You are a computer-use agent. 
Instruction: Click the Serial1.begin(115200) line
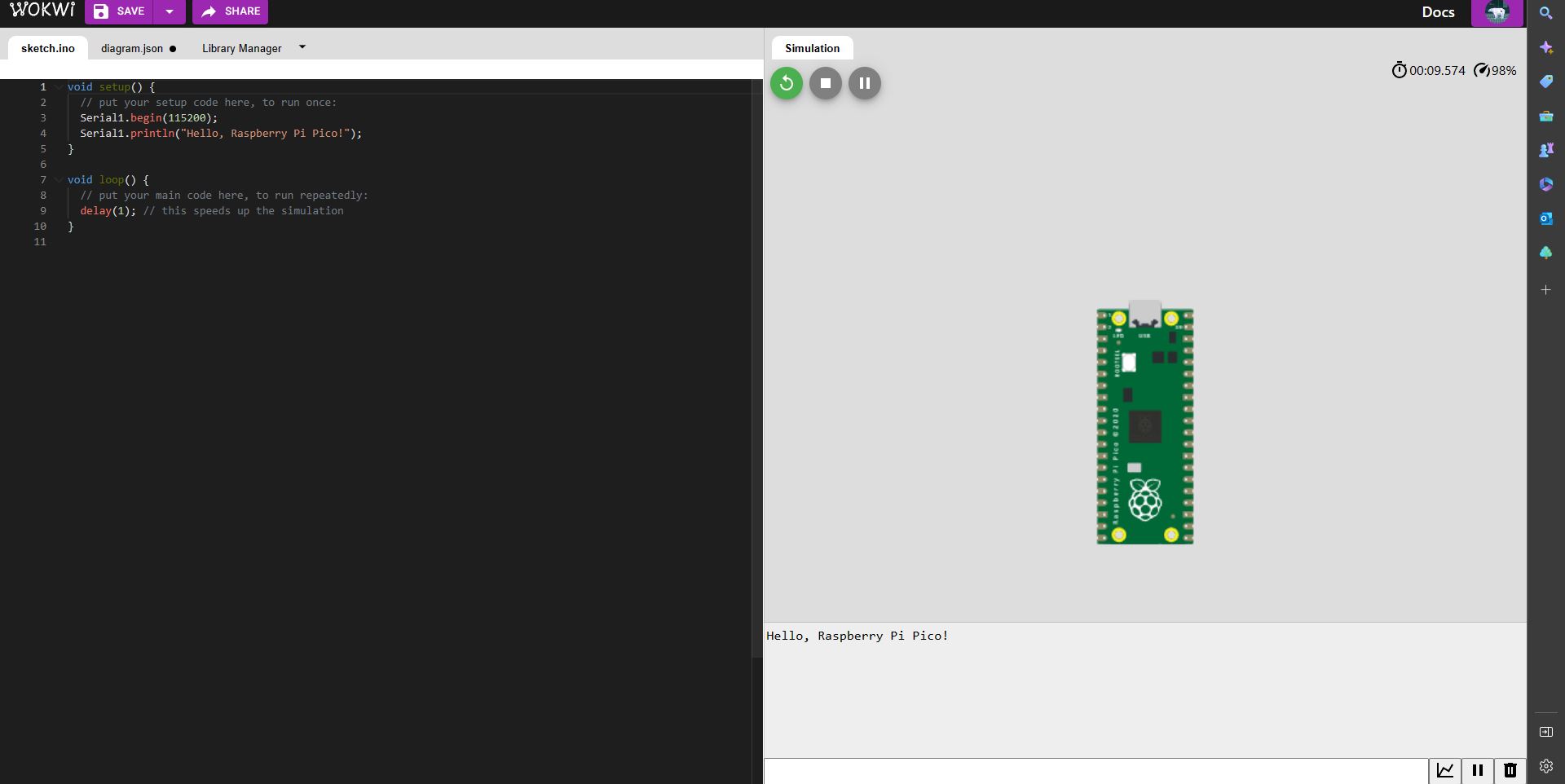149,117
